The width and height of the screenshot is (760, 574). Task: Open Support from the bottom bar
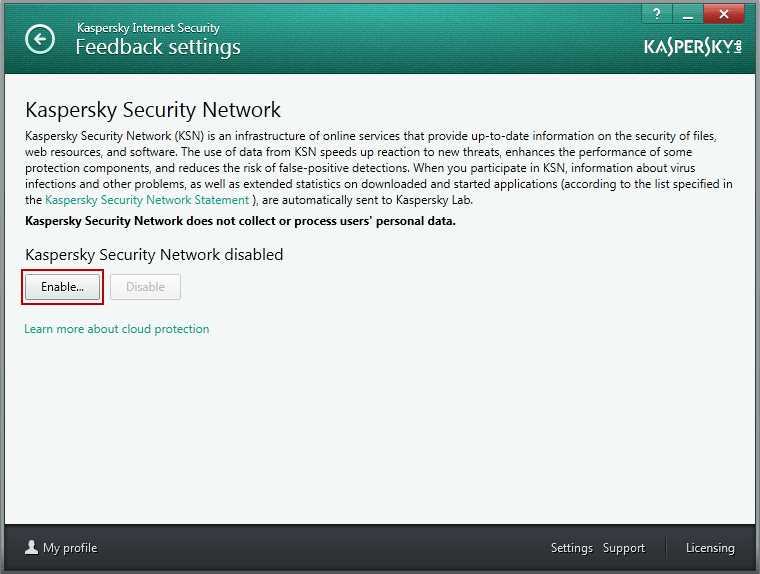624,548
